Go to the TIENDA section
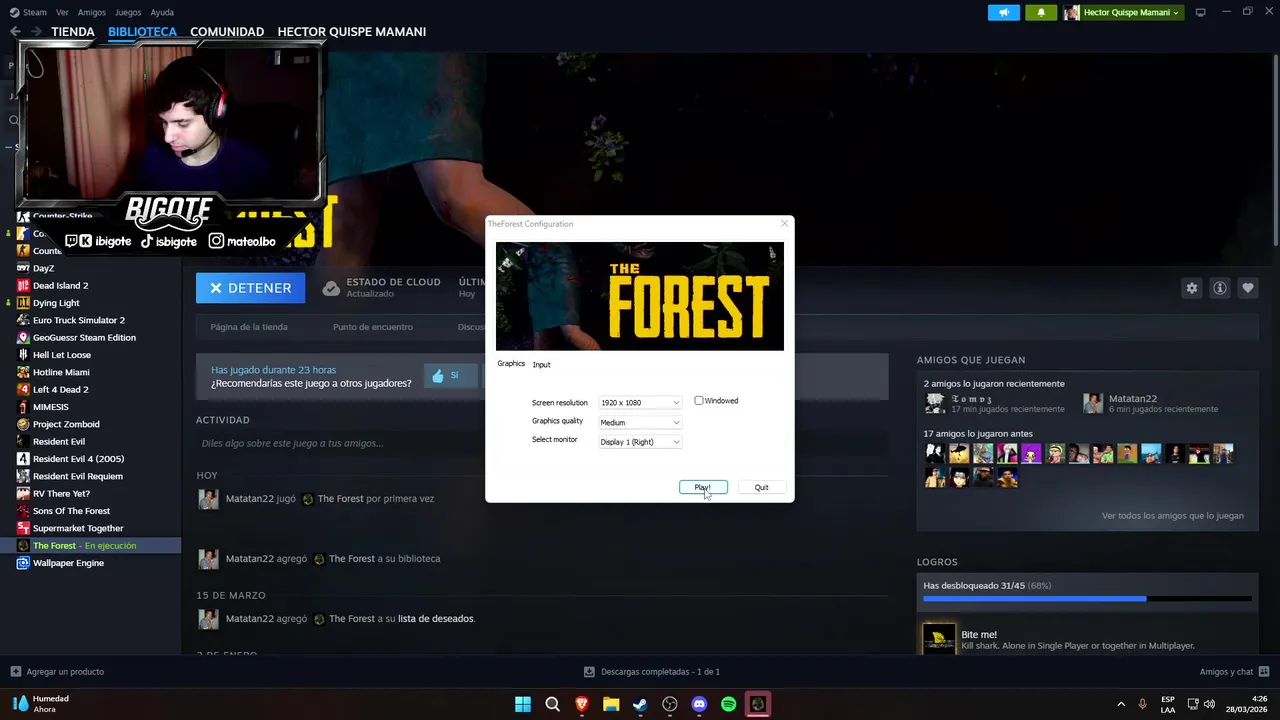Image resolution: width=1280 pixels, height=720 pixels. pyautogui.click(x=73, y=32)
